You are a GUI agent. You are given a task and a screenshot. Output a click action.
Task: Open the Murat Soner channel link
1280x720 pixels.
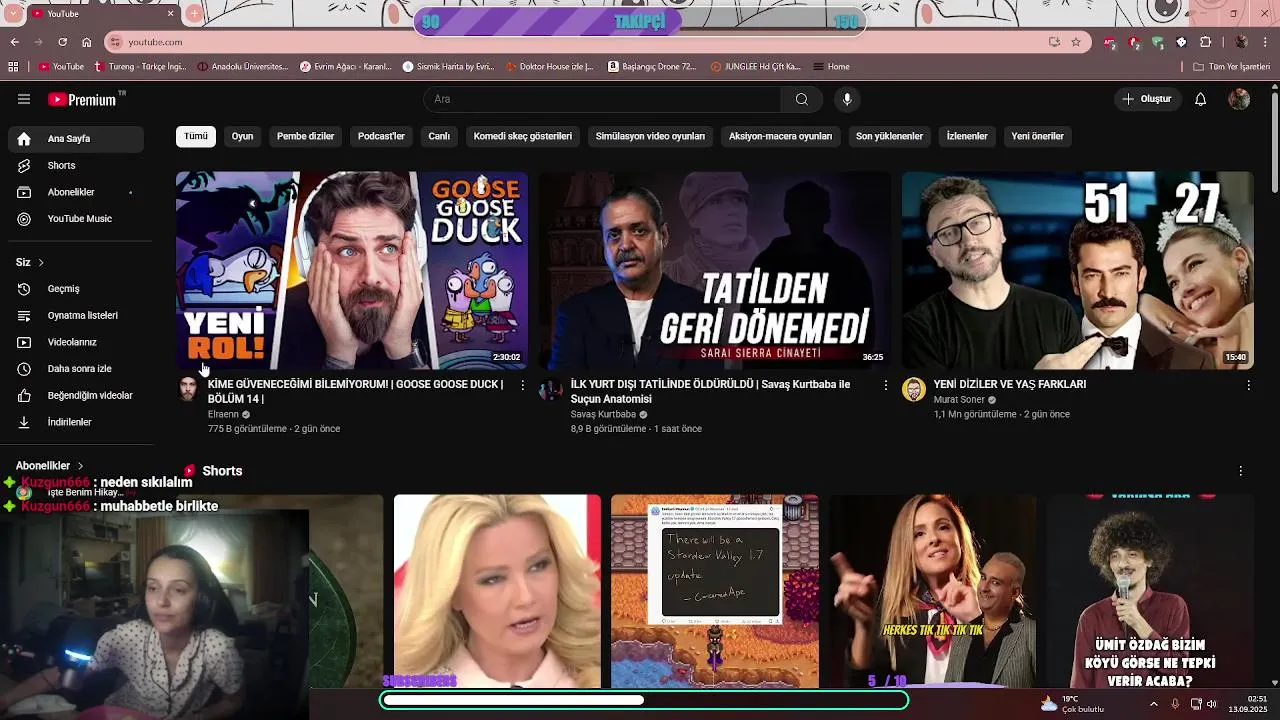click(x=959, y=400)
